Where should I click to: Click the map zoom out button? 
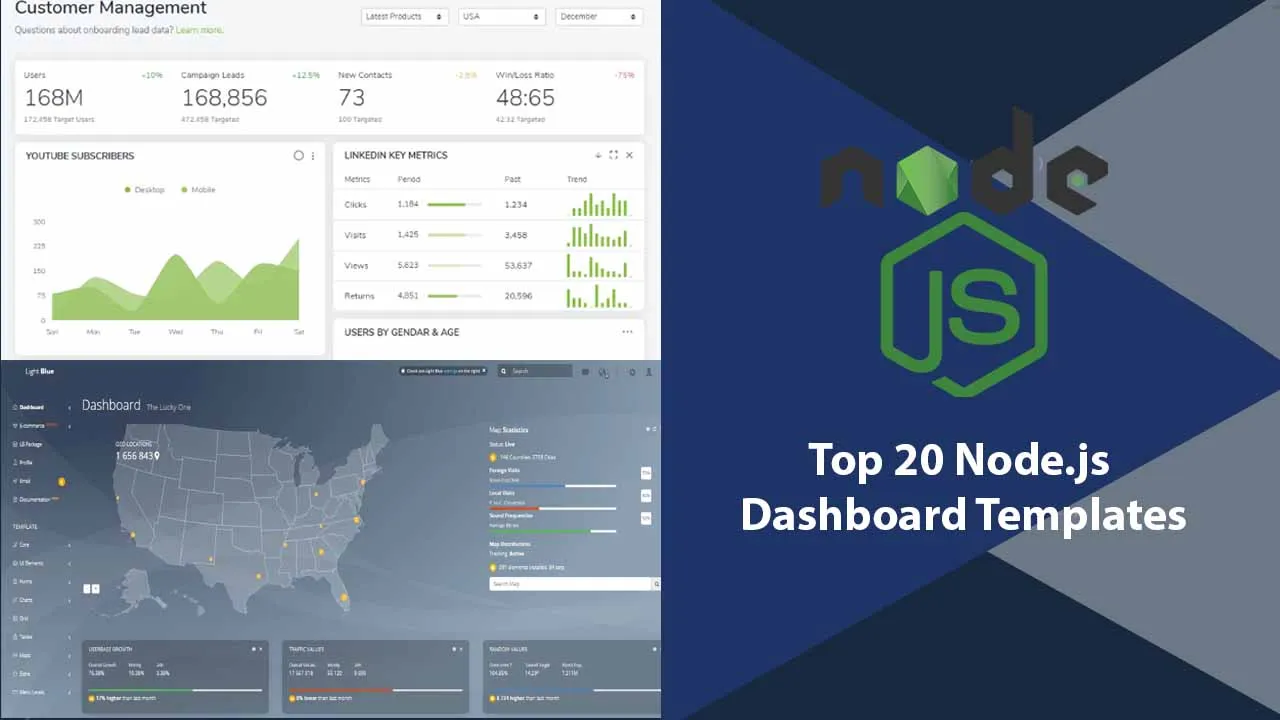[x=87, y=589]
